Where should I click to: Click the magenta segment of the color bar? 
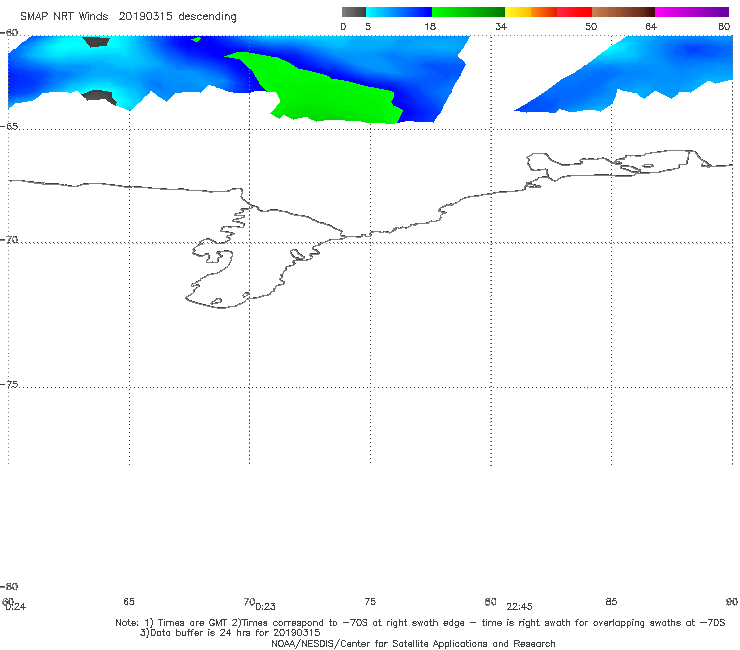[692, 12]
